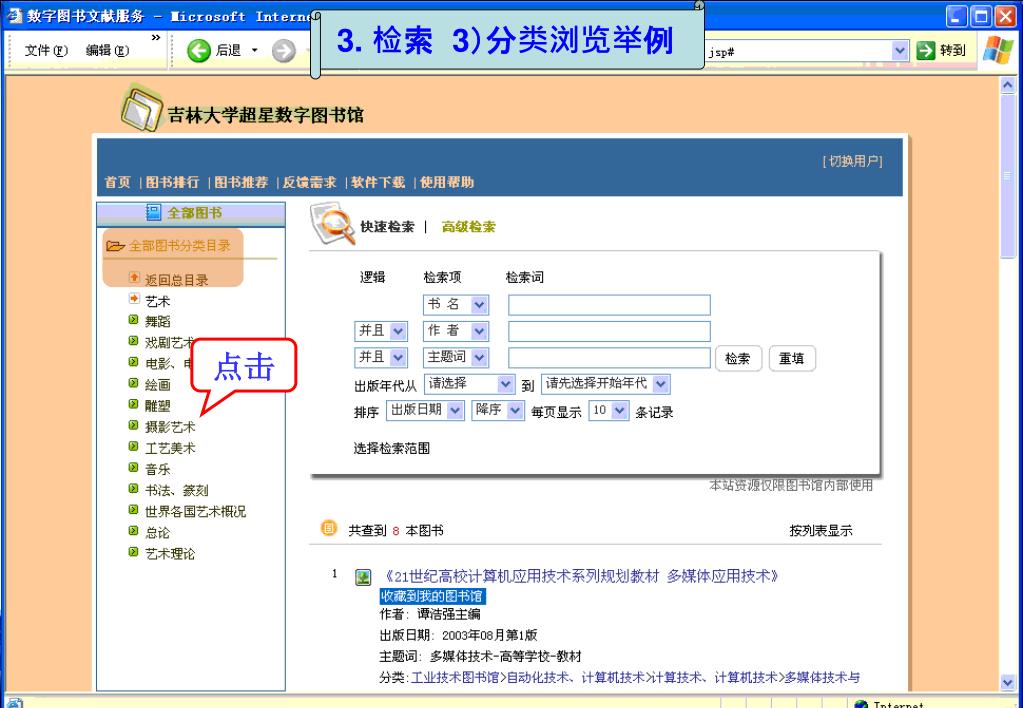This screenshot has width=1023, height=708.
Task: Click the book icon beside 全部图书
Action: [153, 212]
